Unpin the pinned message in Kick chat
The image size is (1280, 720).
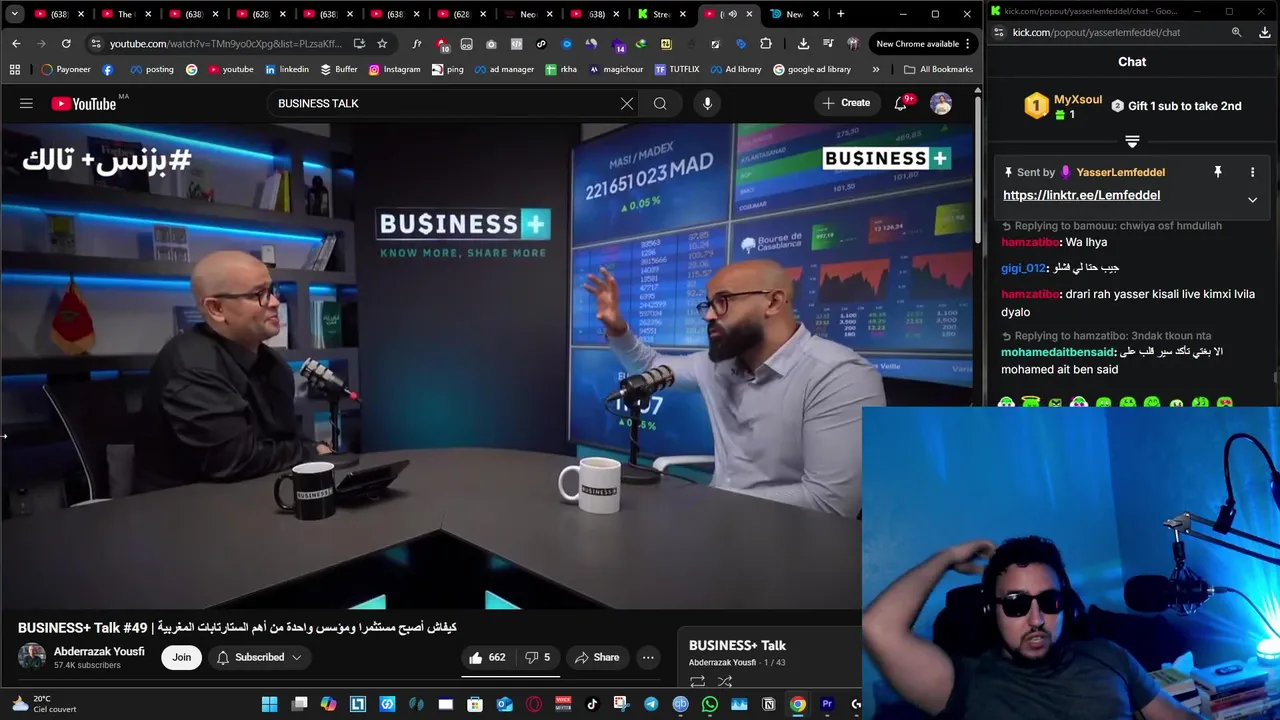(x=1218, y=172)
